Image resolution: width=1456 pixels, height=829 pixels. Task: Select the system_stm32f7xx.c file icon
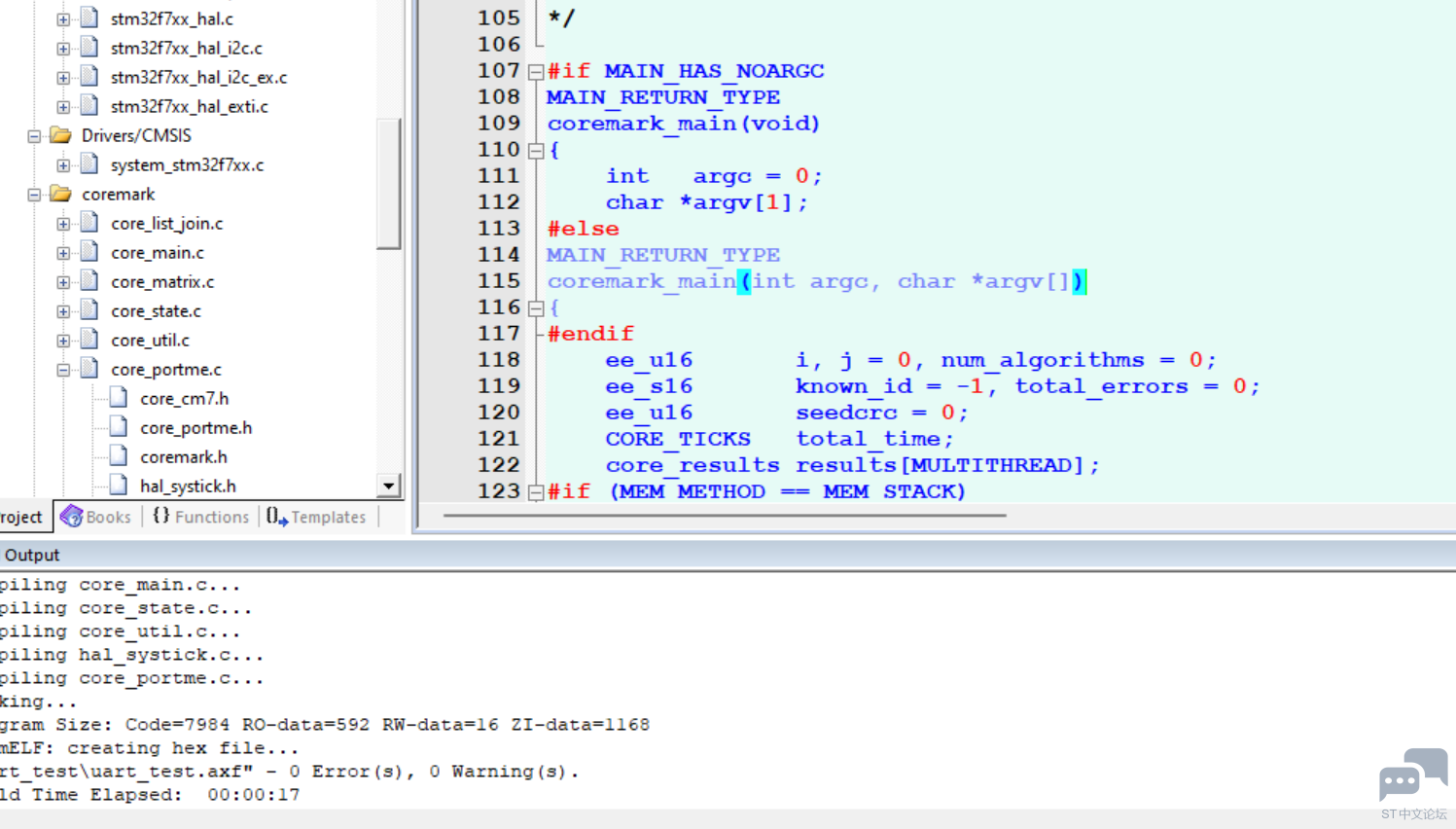tap(89, 163)
